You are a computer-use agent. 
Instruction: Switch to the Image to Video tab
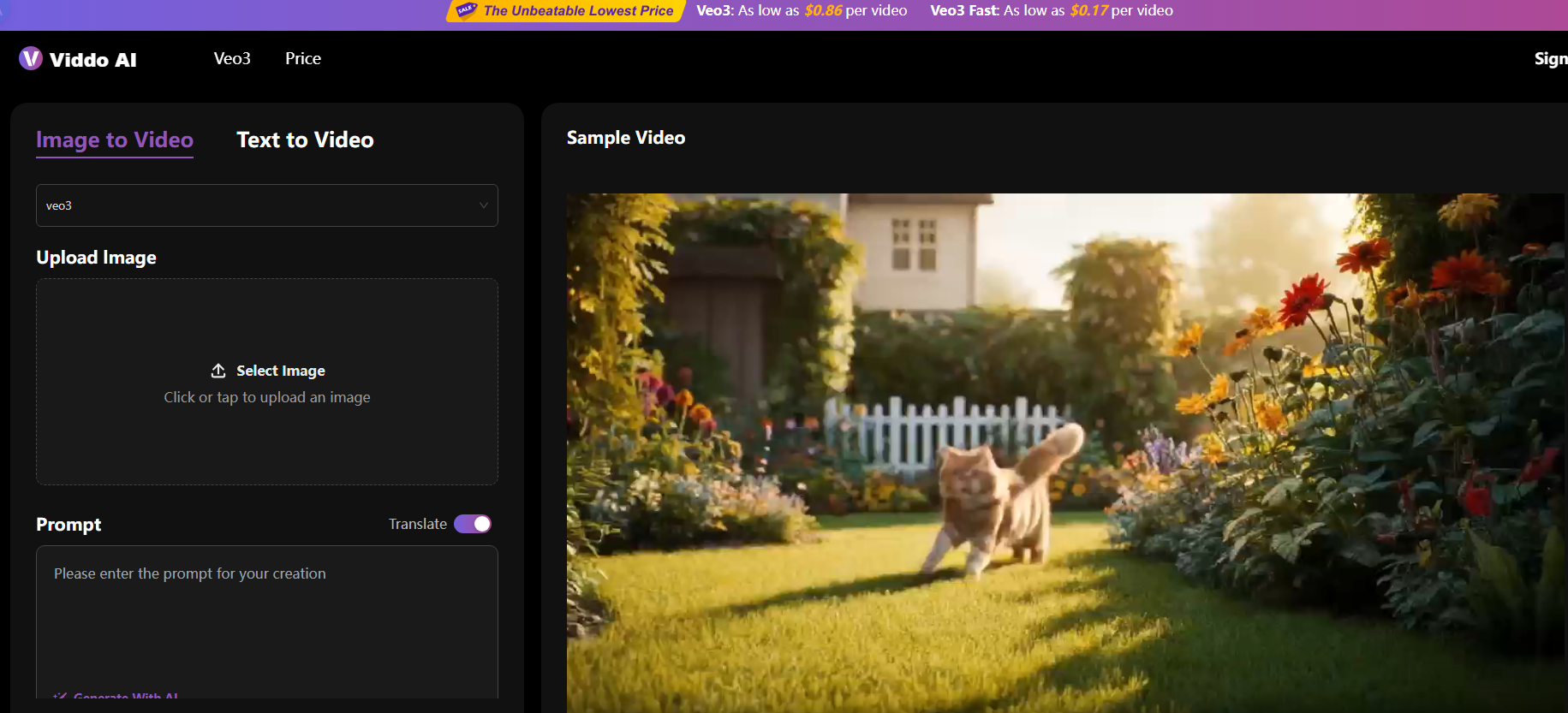pos(115,140)
